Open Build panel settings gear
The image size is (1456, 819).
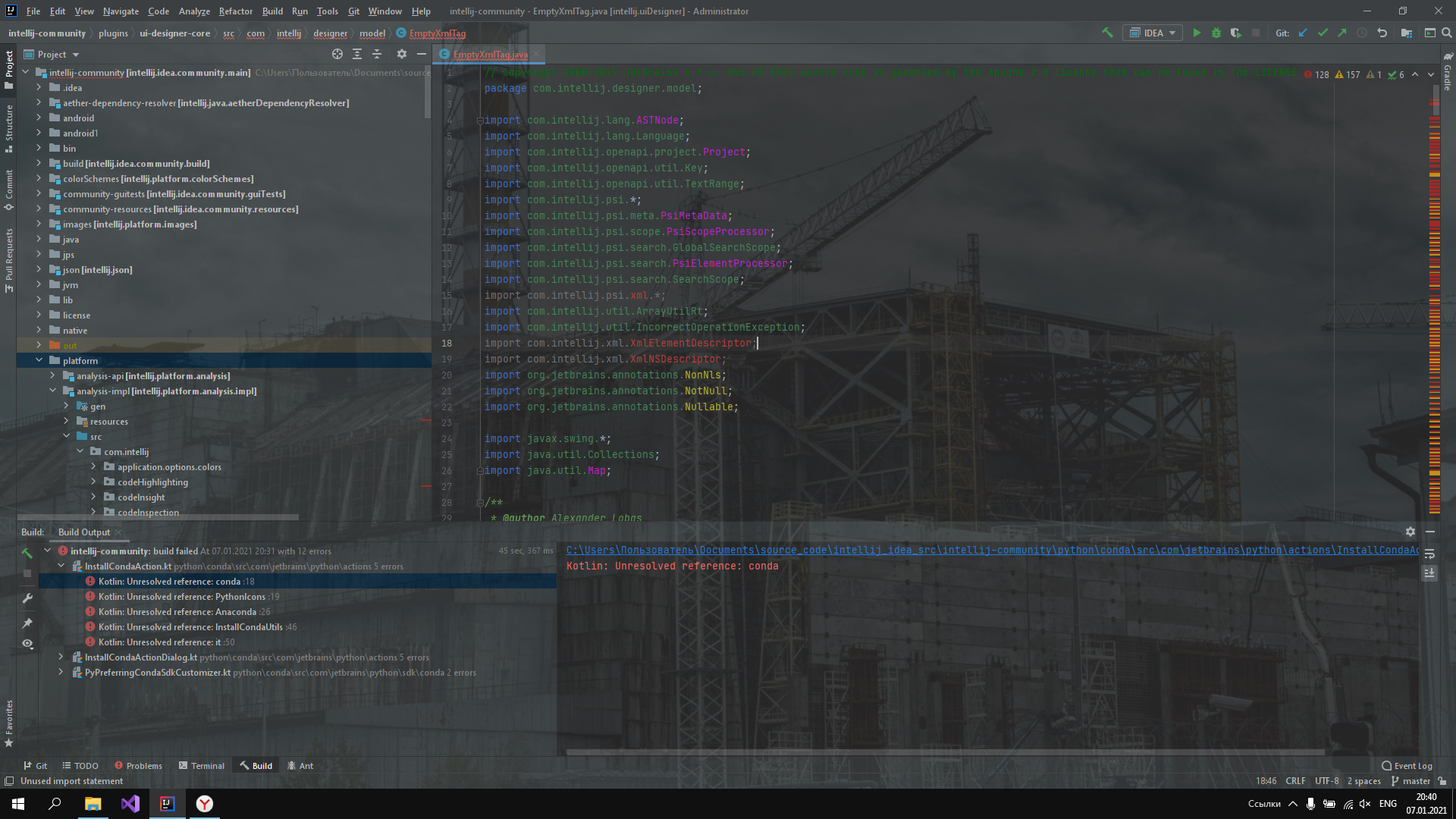click(x=1410, y=532)
